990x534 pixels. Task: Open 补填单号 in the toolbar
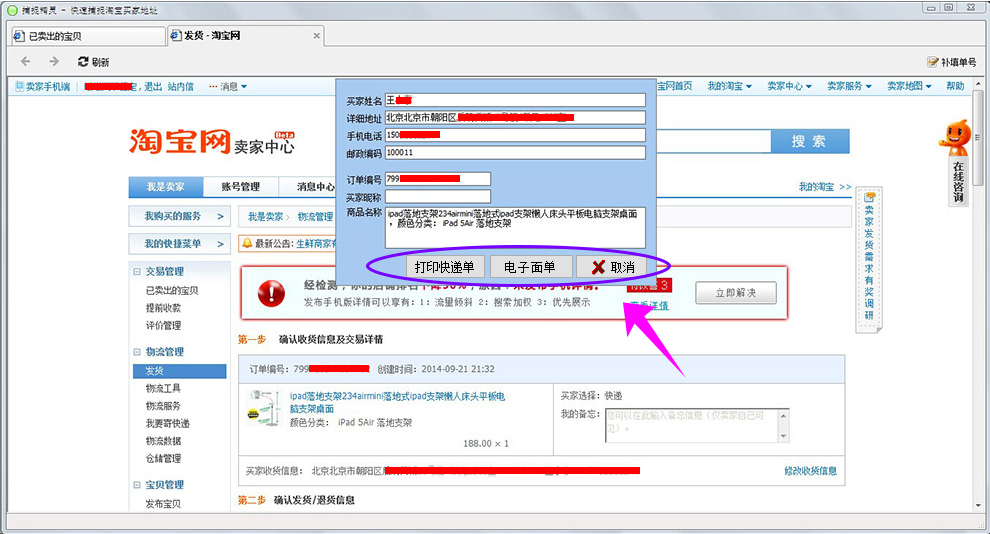coord(951,62)
